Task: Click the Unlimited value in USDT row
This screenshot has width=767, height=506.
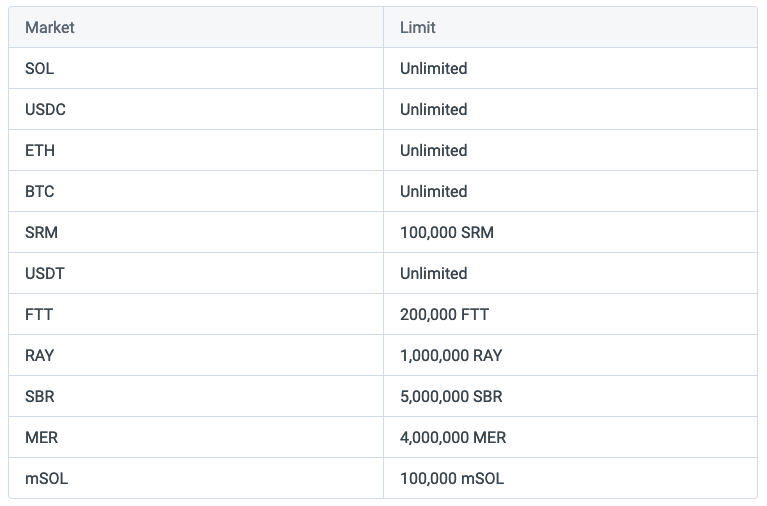Action: pos(433,274)
